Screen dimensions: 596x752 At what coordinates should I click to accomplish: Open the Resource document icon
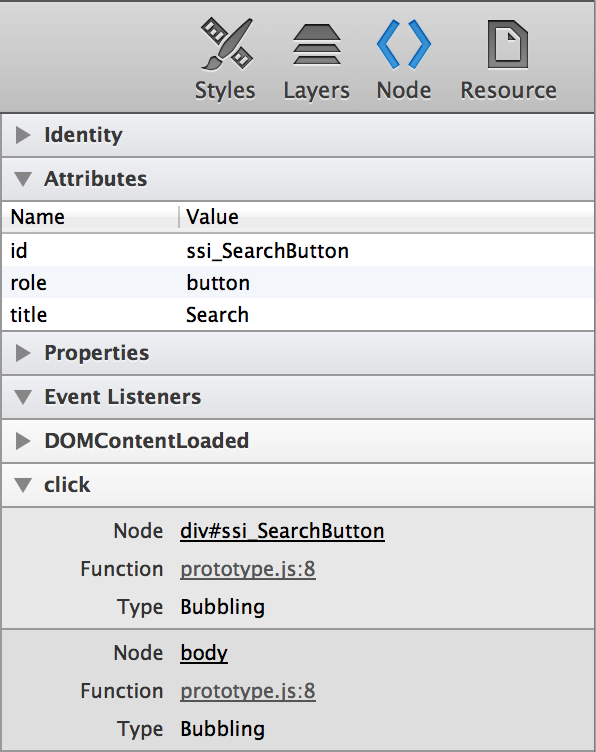click(x=508, y=44)
